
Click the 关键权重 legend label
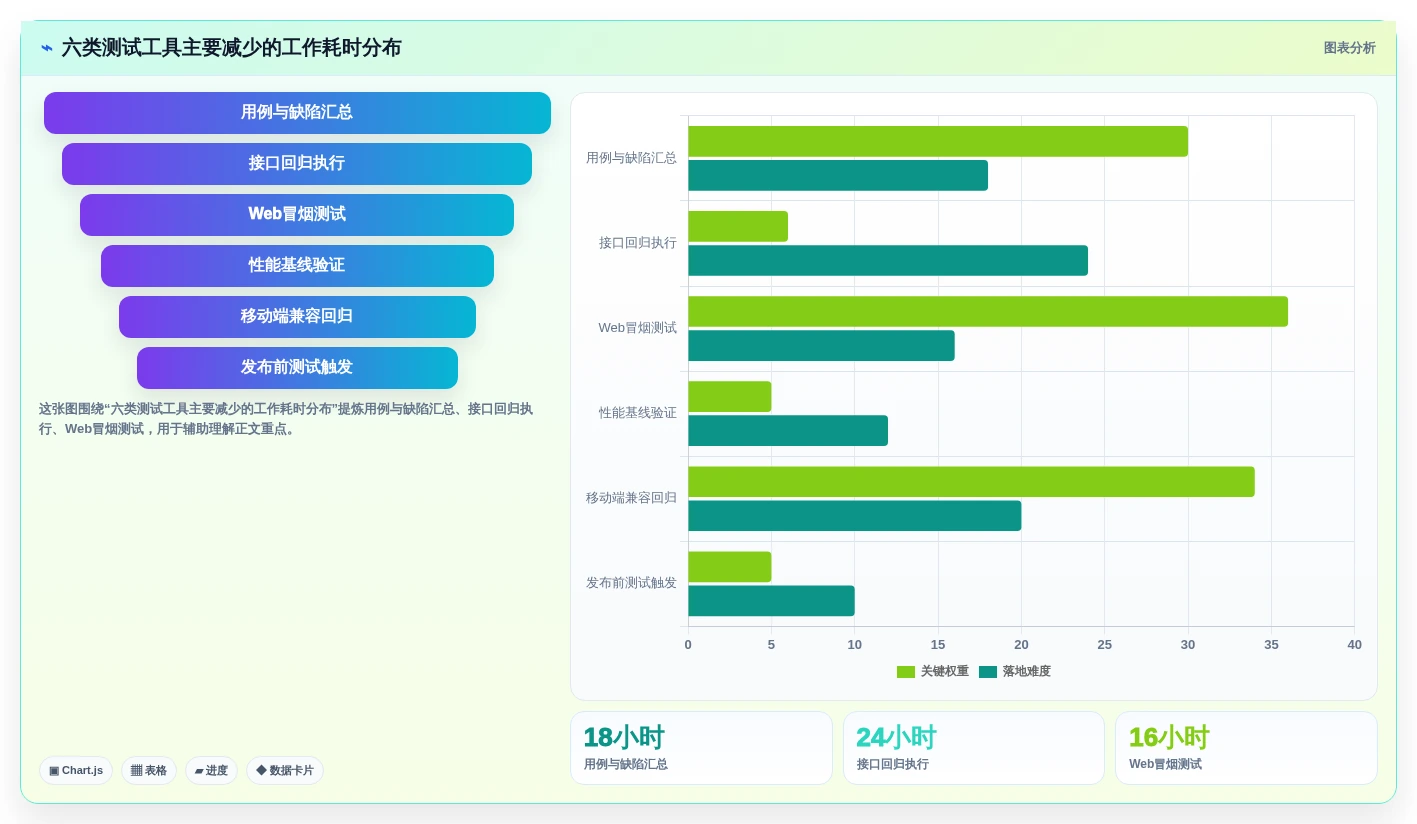coord(945,672)
